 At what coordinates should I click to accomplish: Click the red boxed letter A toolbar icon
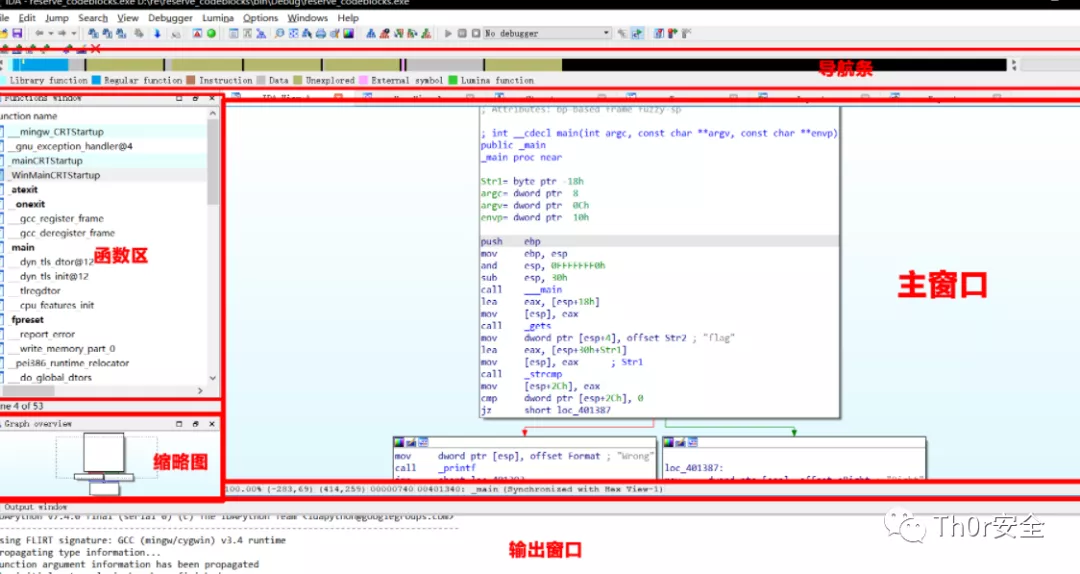tap(197, 33)
